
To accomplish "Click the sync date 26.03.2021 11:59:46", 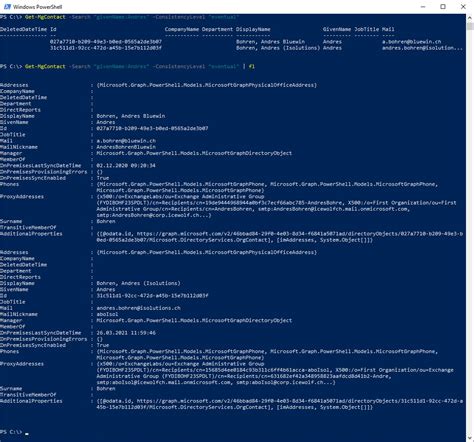I will click(126, 333).
